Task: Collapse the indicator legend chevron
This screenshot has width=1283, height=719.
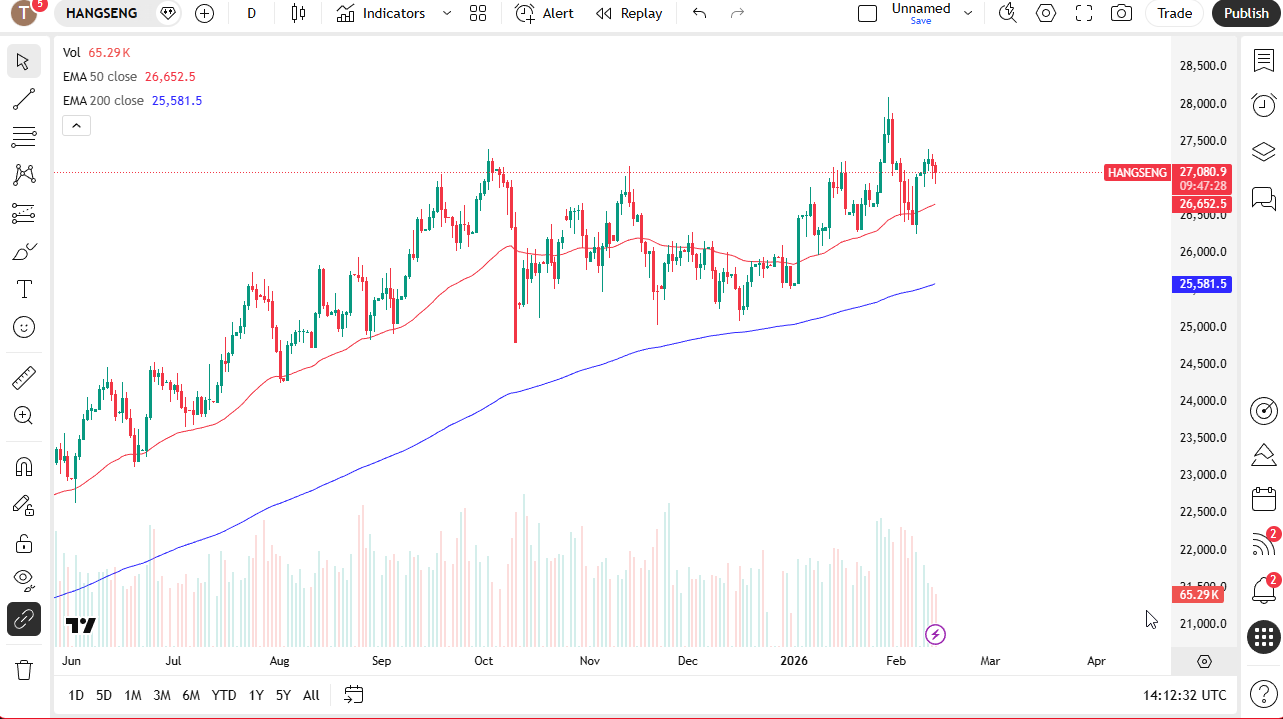Action: pos(76,125)
